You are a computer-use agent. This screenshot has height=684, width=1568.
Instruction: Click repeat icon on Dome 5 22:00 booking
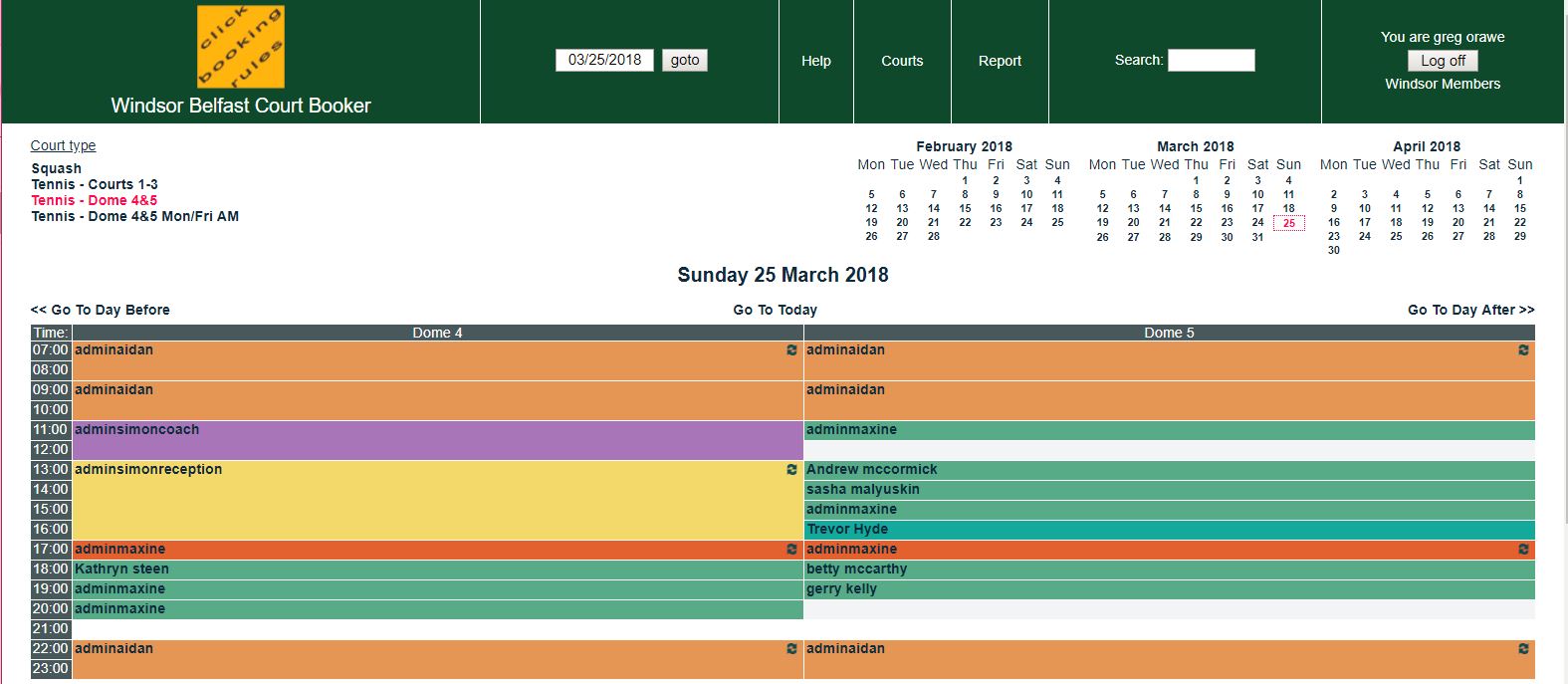click(1523, 649)
